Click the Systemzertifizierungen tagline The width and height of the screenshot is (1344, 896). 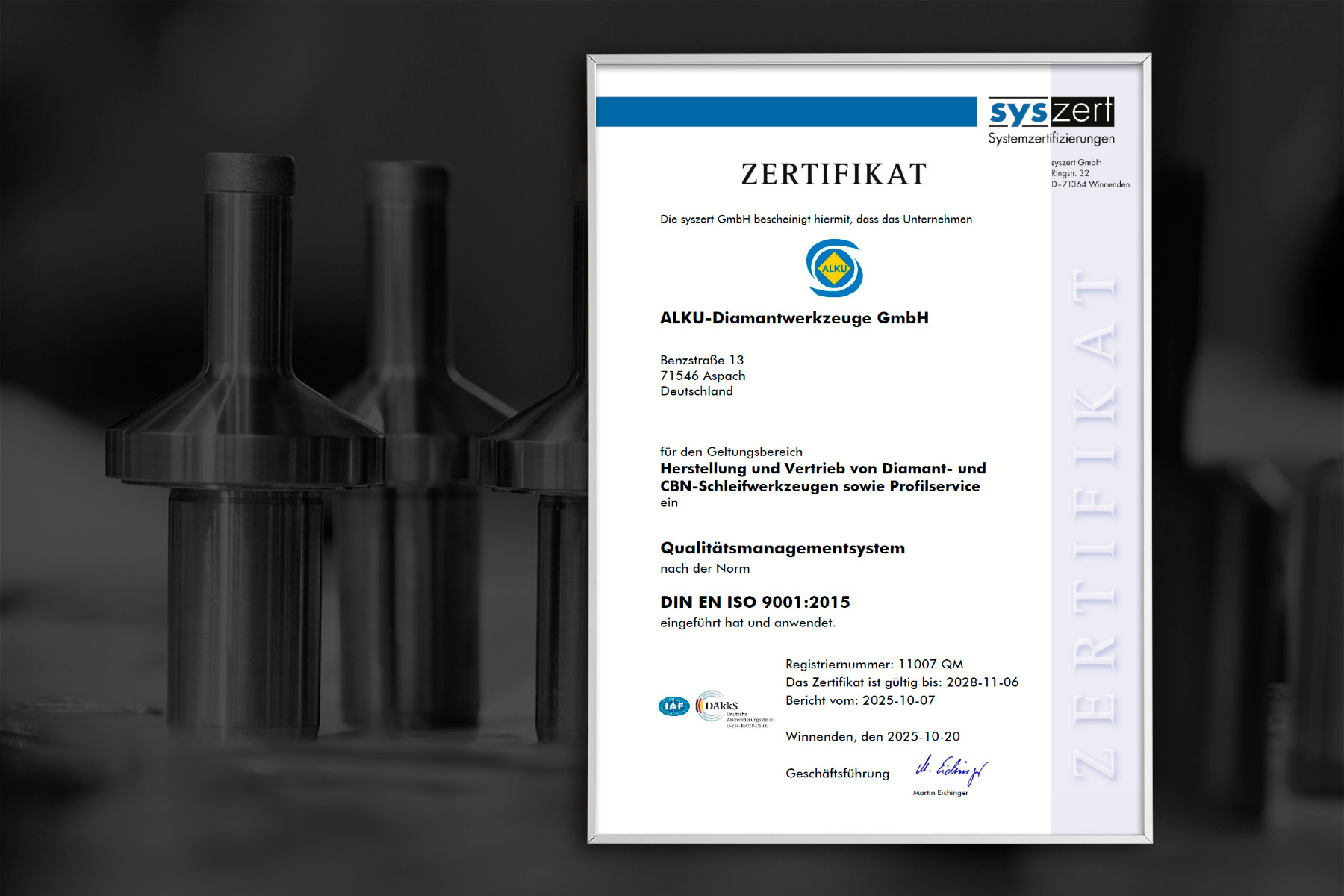[1051, 139]
